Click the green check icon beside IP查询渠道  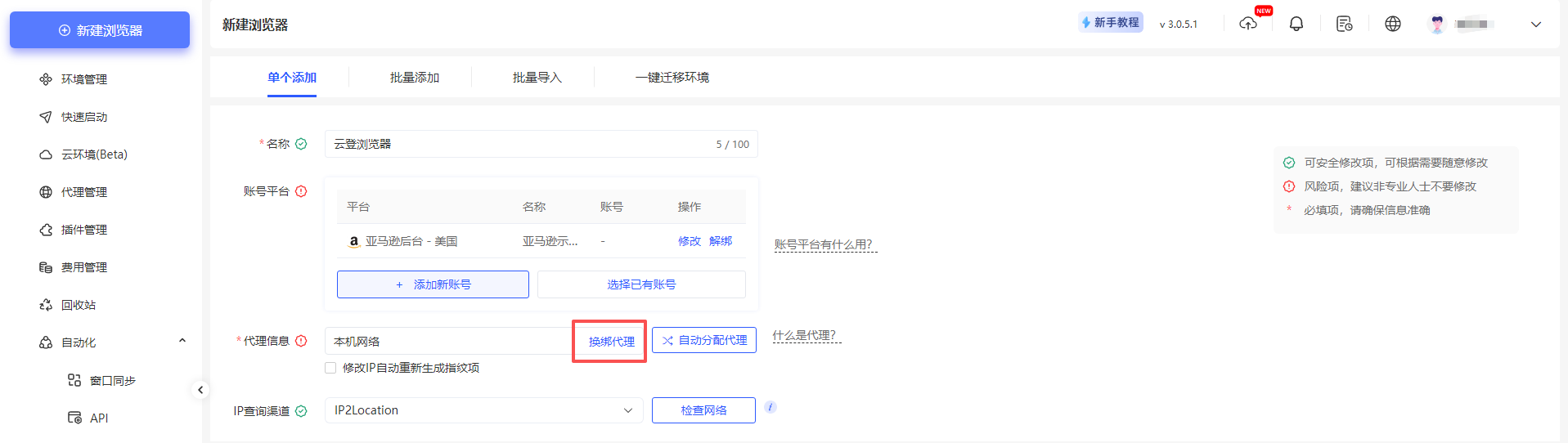(301, 411)
